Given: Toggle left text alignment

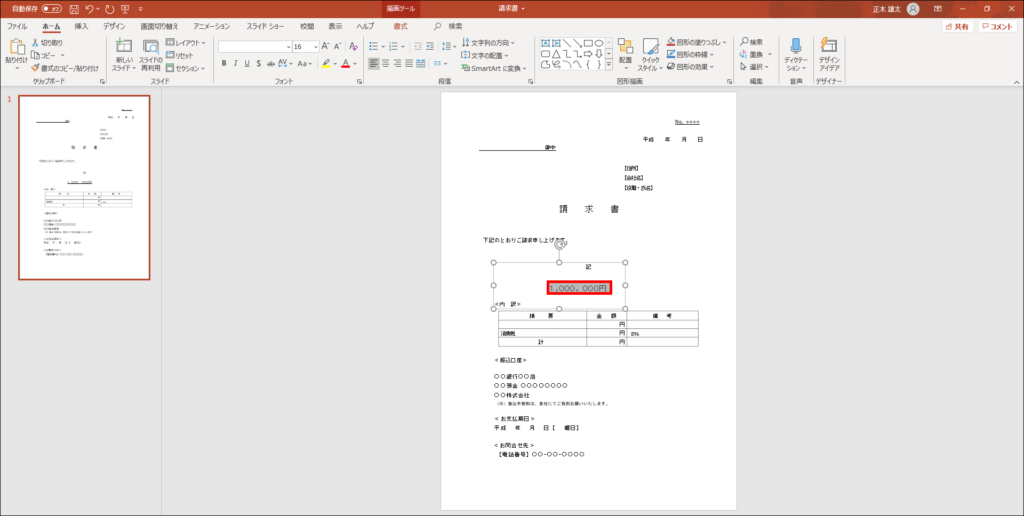Looking at the screenshot, I should 374,63.
